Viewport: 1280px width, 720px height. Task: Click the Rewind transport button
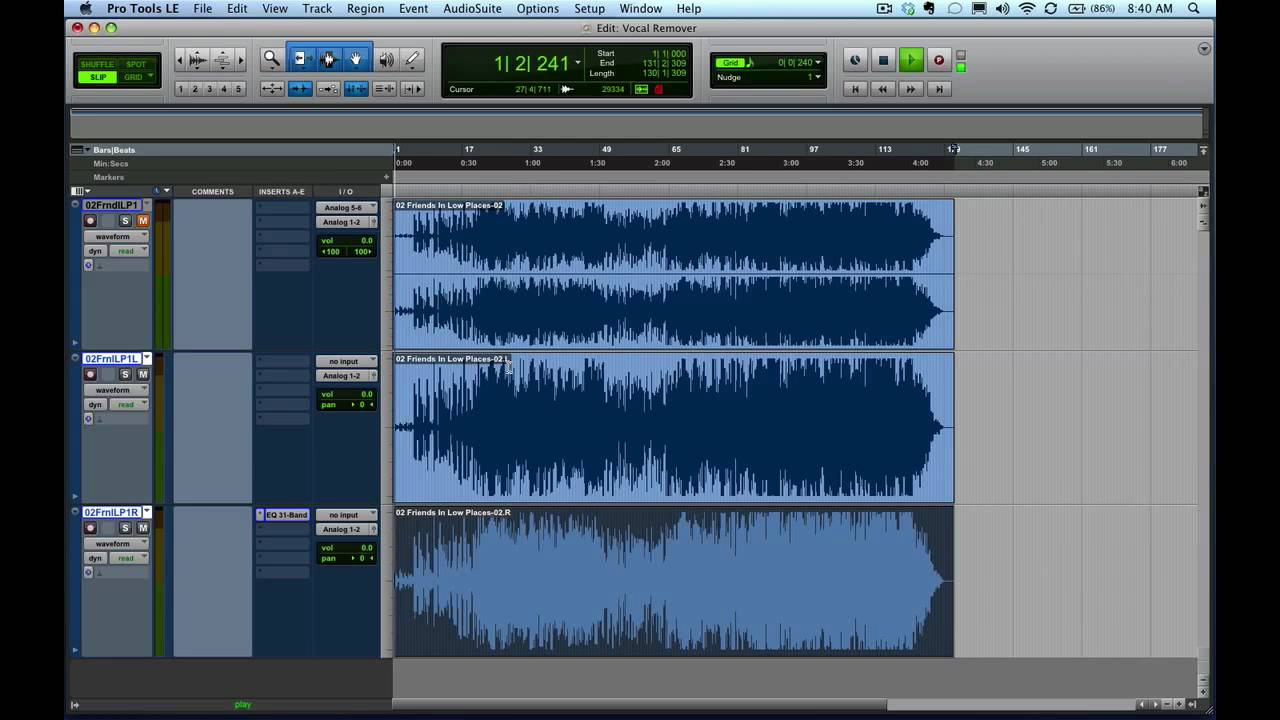click(883, 89)
